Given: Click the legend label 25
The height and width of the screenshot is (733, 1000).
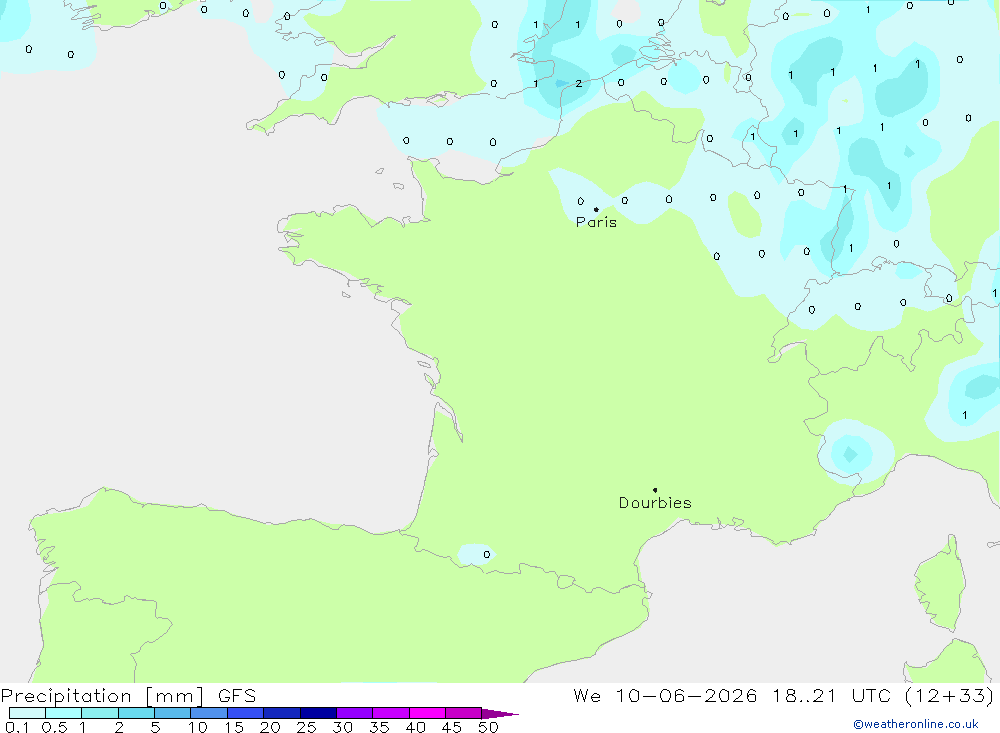Looking at the screenshot, I should (306, 727).
